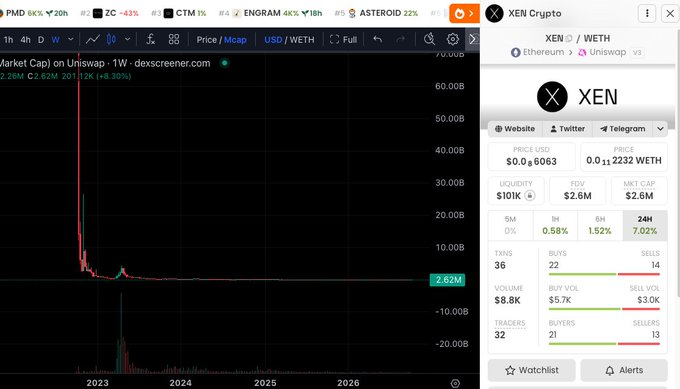Image resolution: width=680 pixels, height=389 pixels.
Task: Open the Uniswap DEX link
Action: point(603,52)
